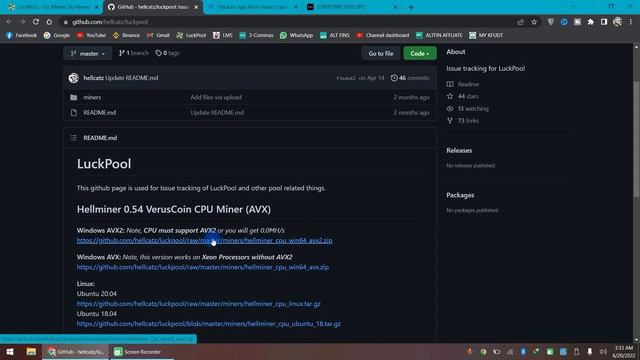Image resolution: width=640 pixels, height=360 pixels.
Task: Open the Windows Start menu
Action: pyautogui.click(x=10, y=352)
